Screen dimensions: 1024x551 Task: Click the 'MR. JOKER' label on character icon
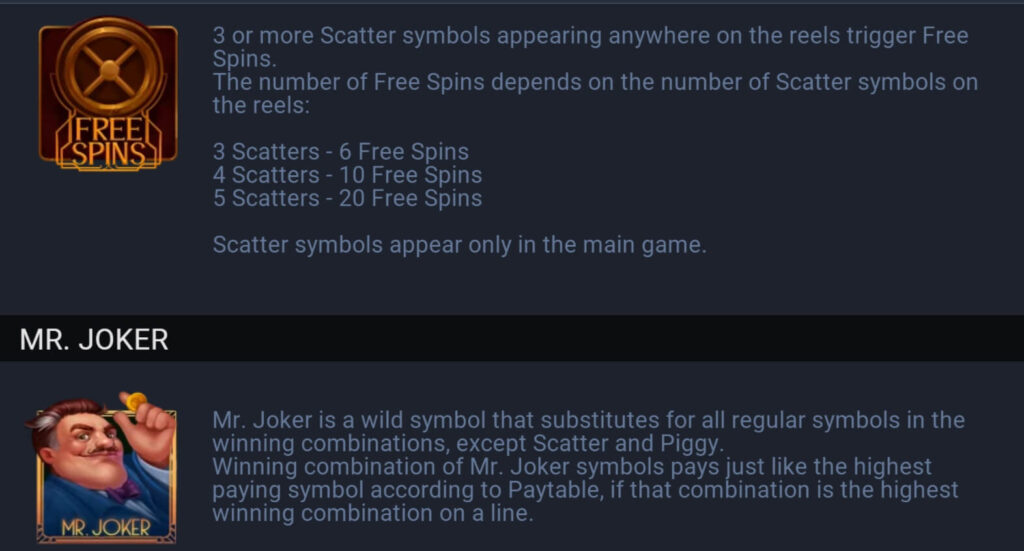tap(106, 527)
